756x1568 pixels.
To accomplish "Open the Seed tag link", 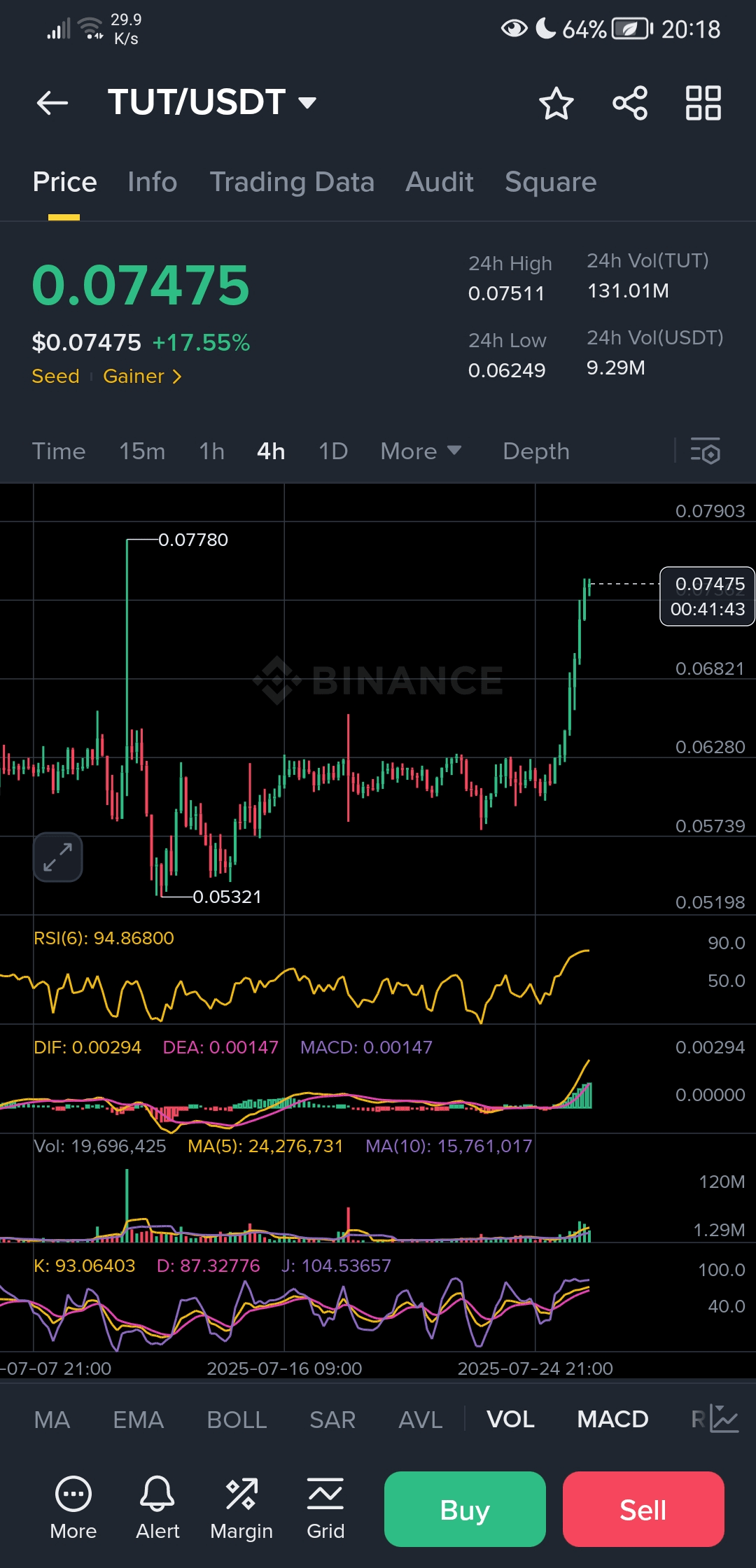I will [55, 377].
